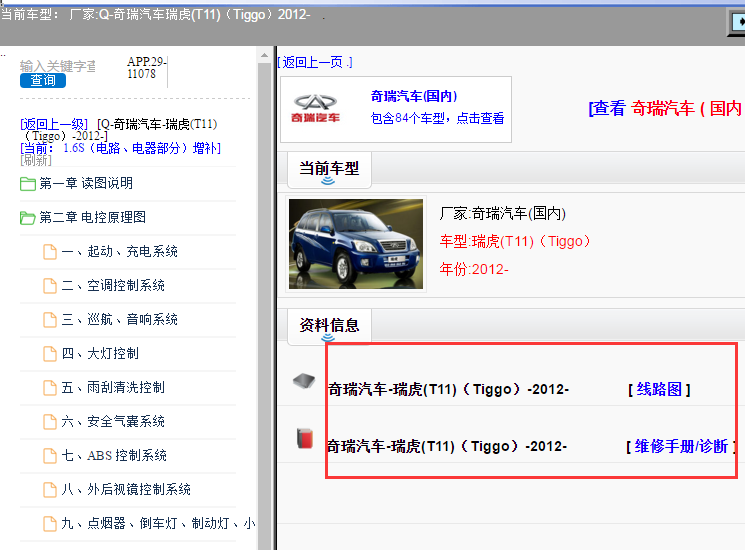This screenshot has height=550, width=745.
Task: Click 查看 奇瑞汽车（国内 heading link
Action: pyautogui.click(x=666, y=109)
